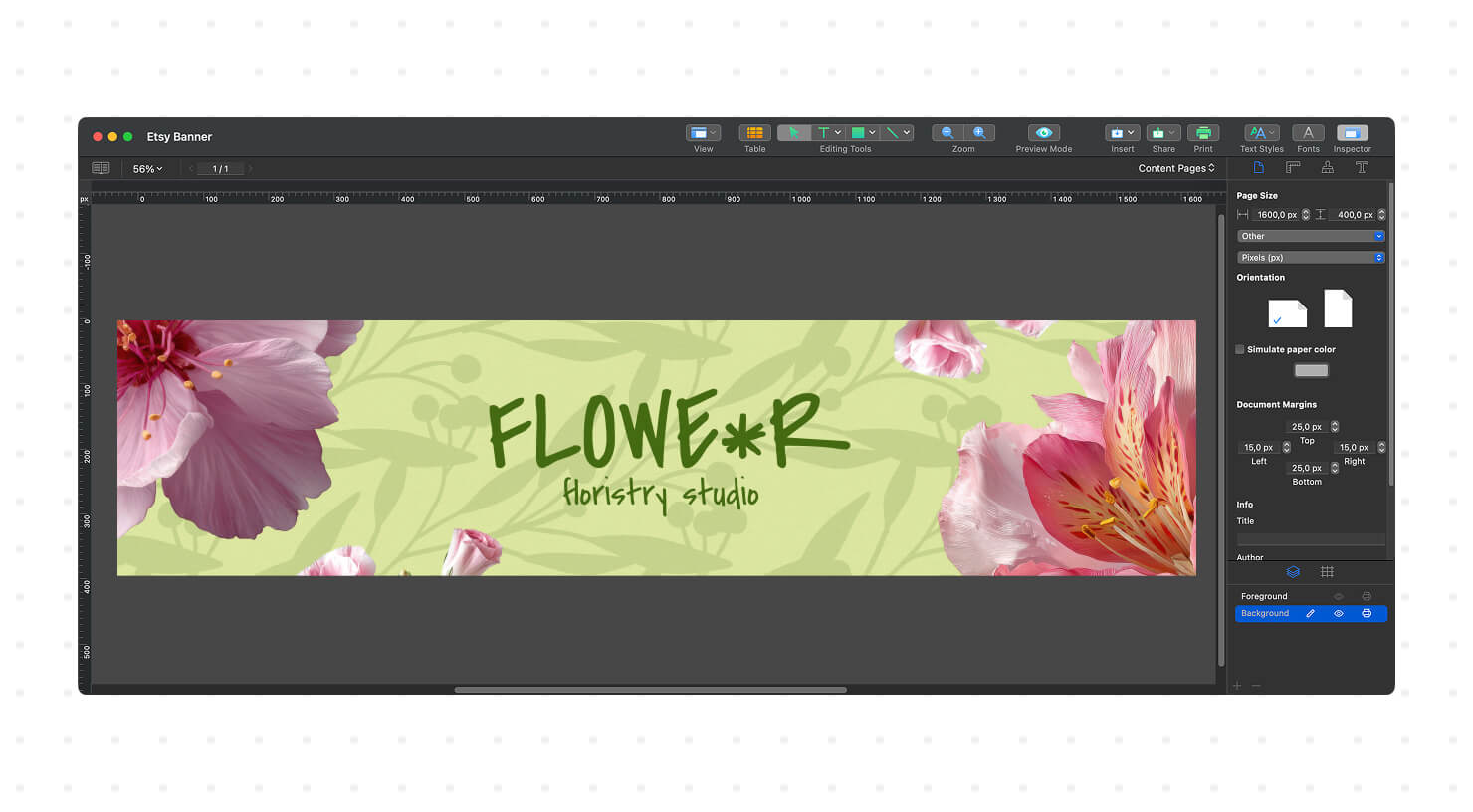Click the horizontal canvas scrollbar

[651, 689]
